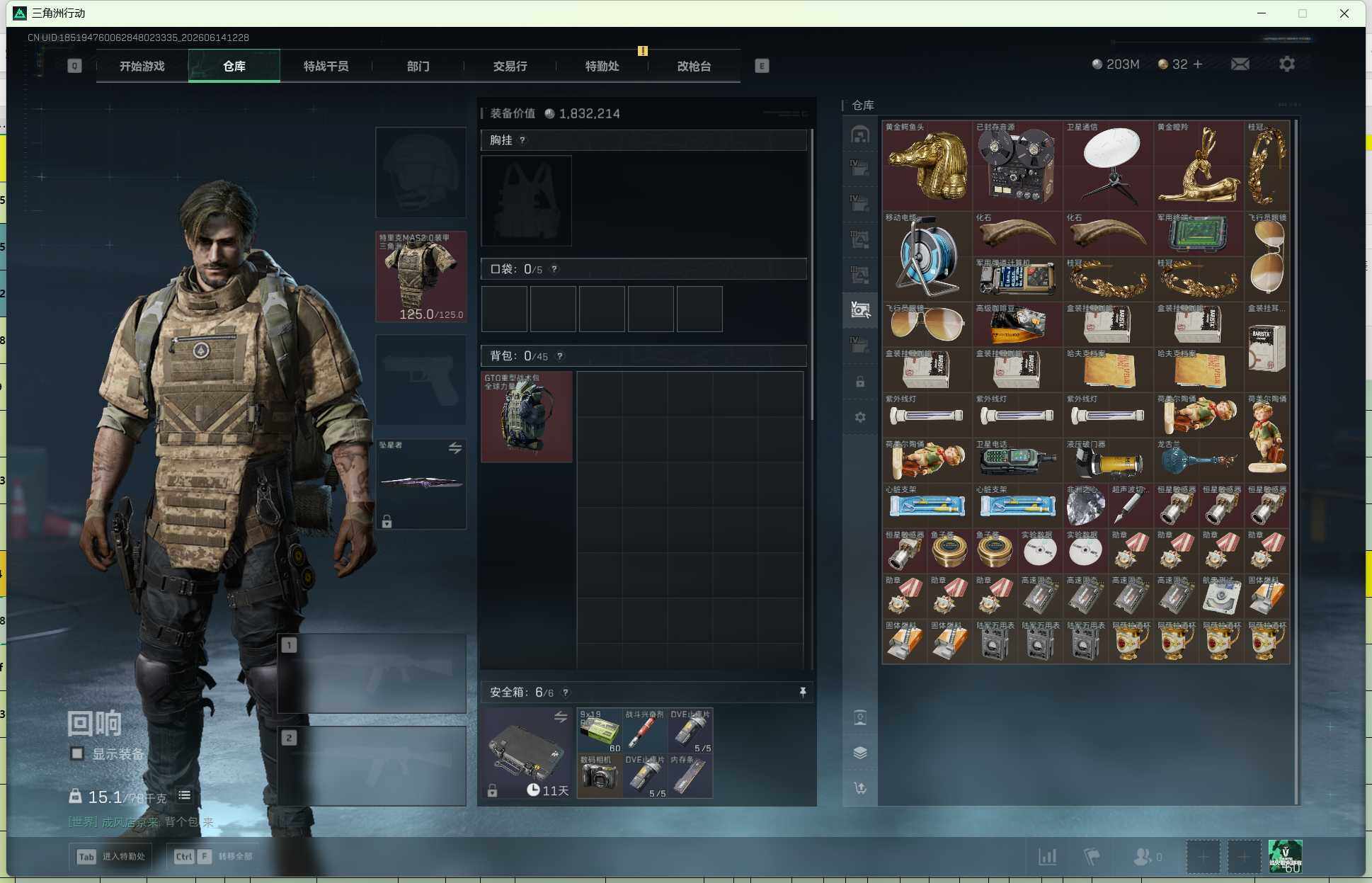Click the empty helmet equipment slot
Viewport: 1372px width, 883px height.
[421, 172]
